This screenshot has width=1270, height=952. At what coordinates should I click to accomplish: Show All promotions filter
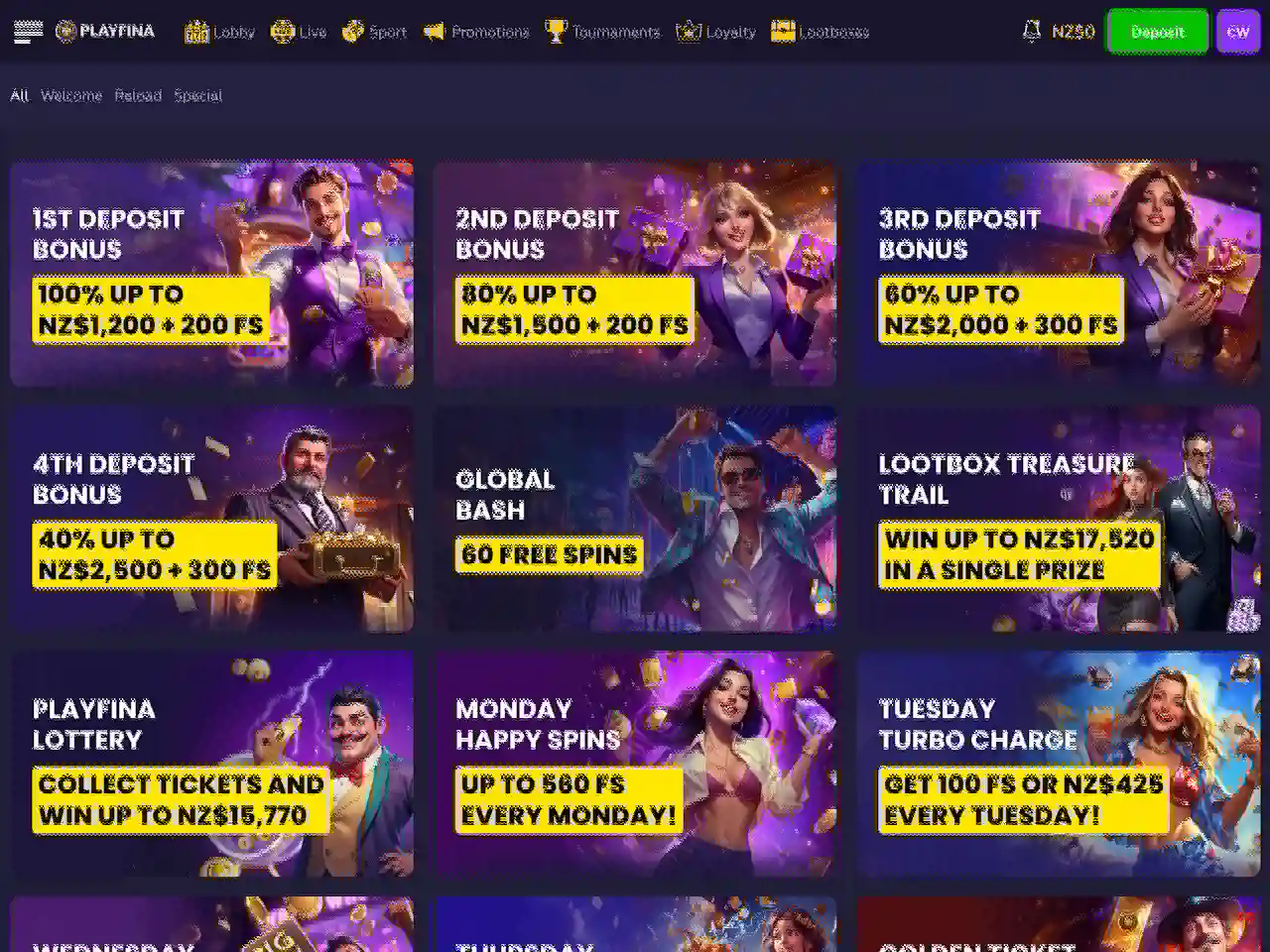[19, 95]
